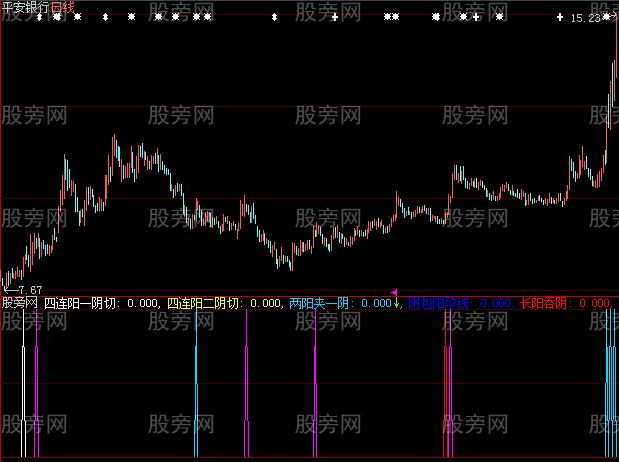Select the red 长阳吞阴 indicator label
Viewport: 619px width, 462px height.
tap(543, 303)
